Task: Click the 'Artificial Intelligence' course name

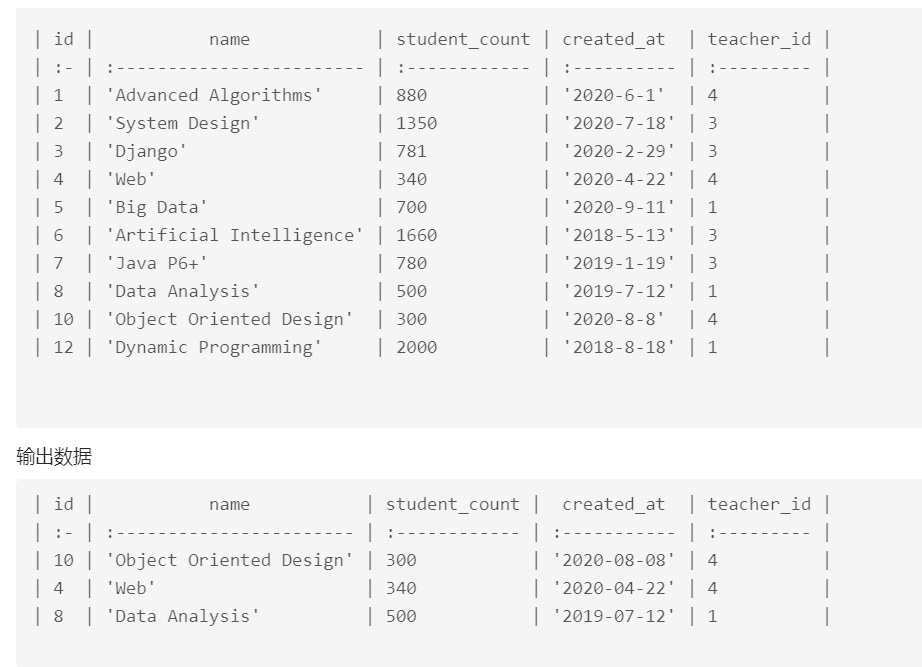Action: [x=235, y=235]
